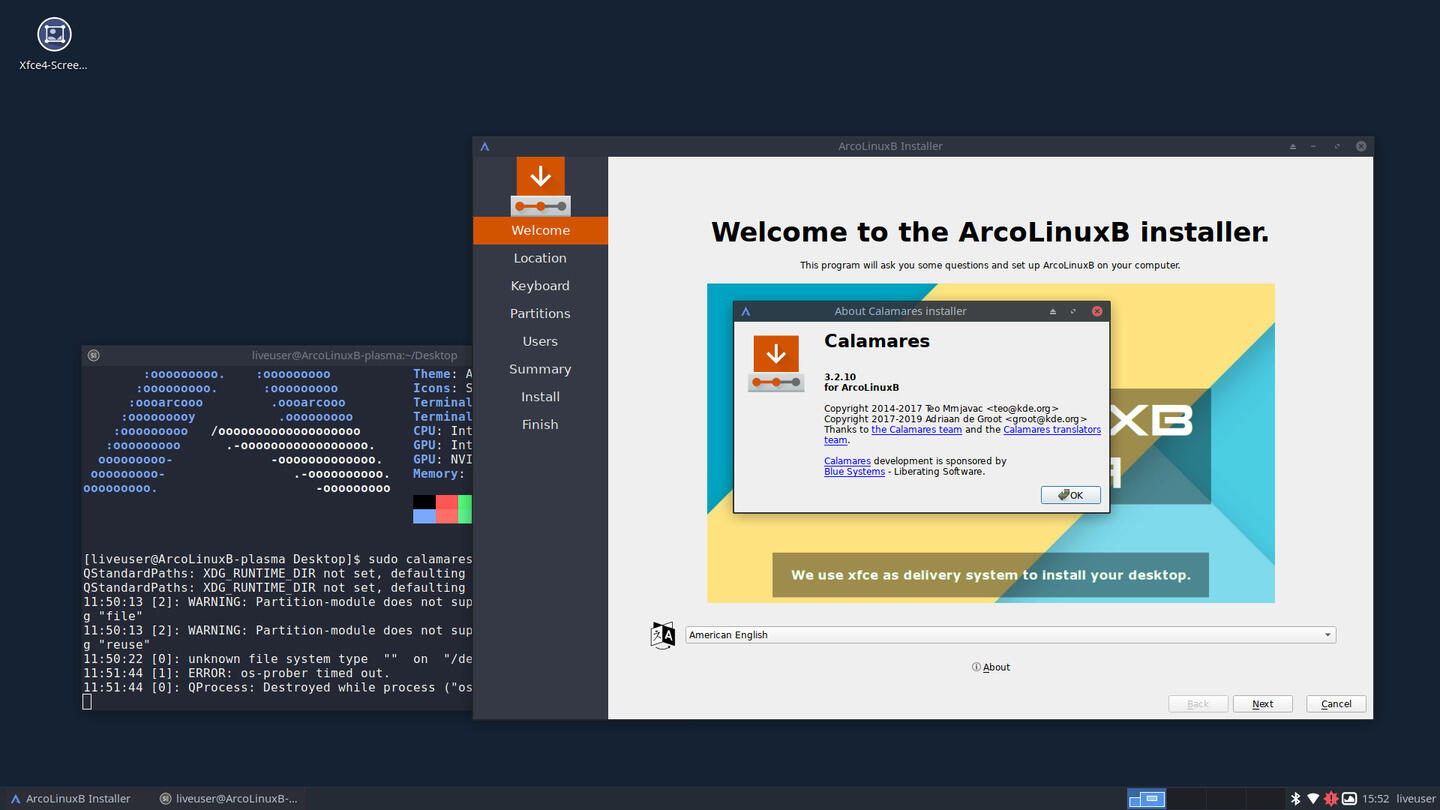Open the American English language dropdown
1440x810 pixels.
click(x=1010, y=635)
